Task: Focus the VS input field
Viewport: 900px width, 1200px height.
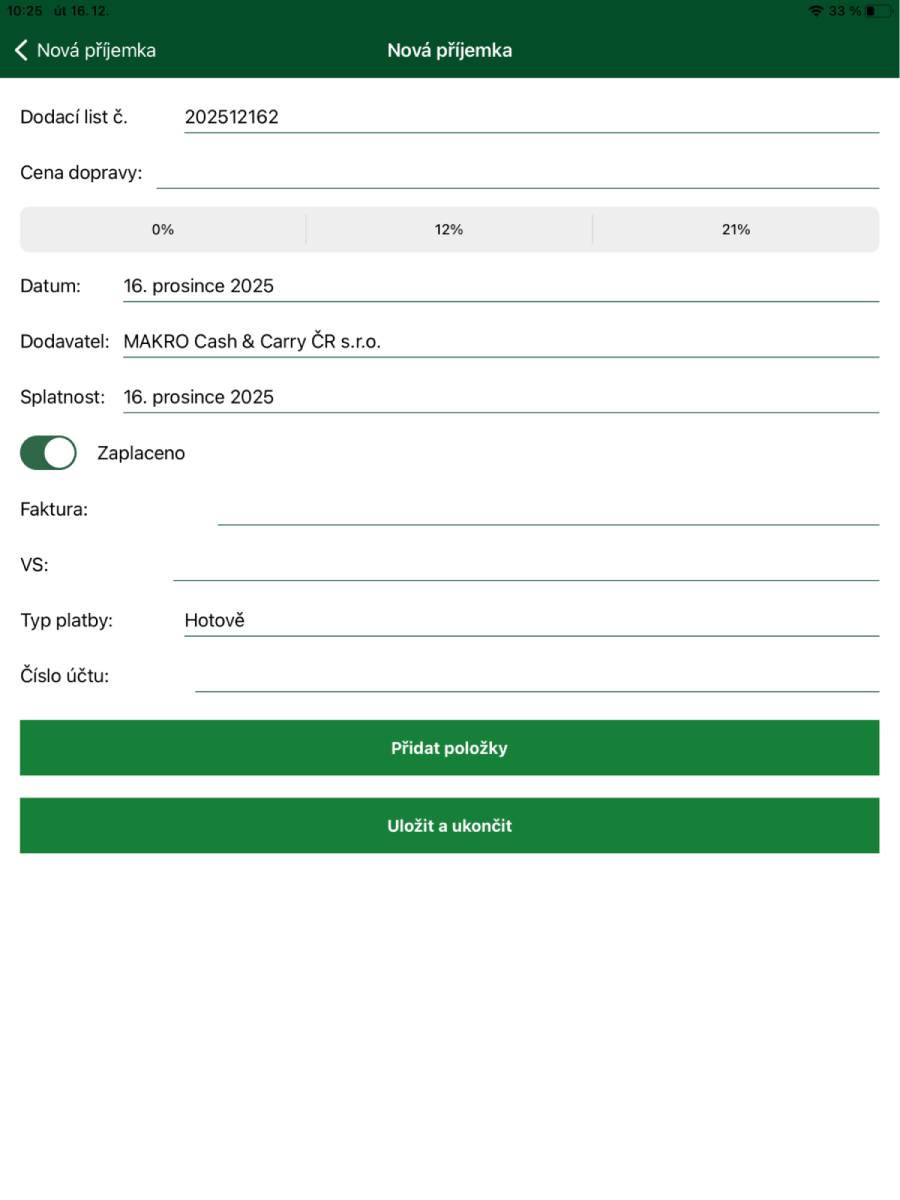Action: click(x=525, y=565)
